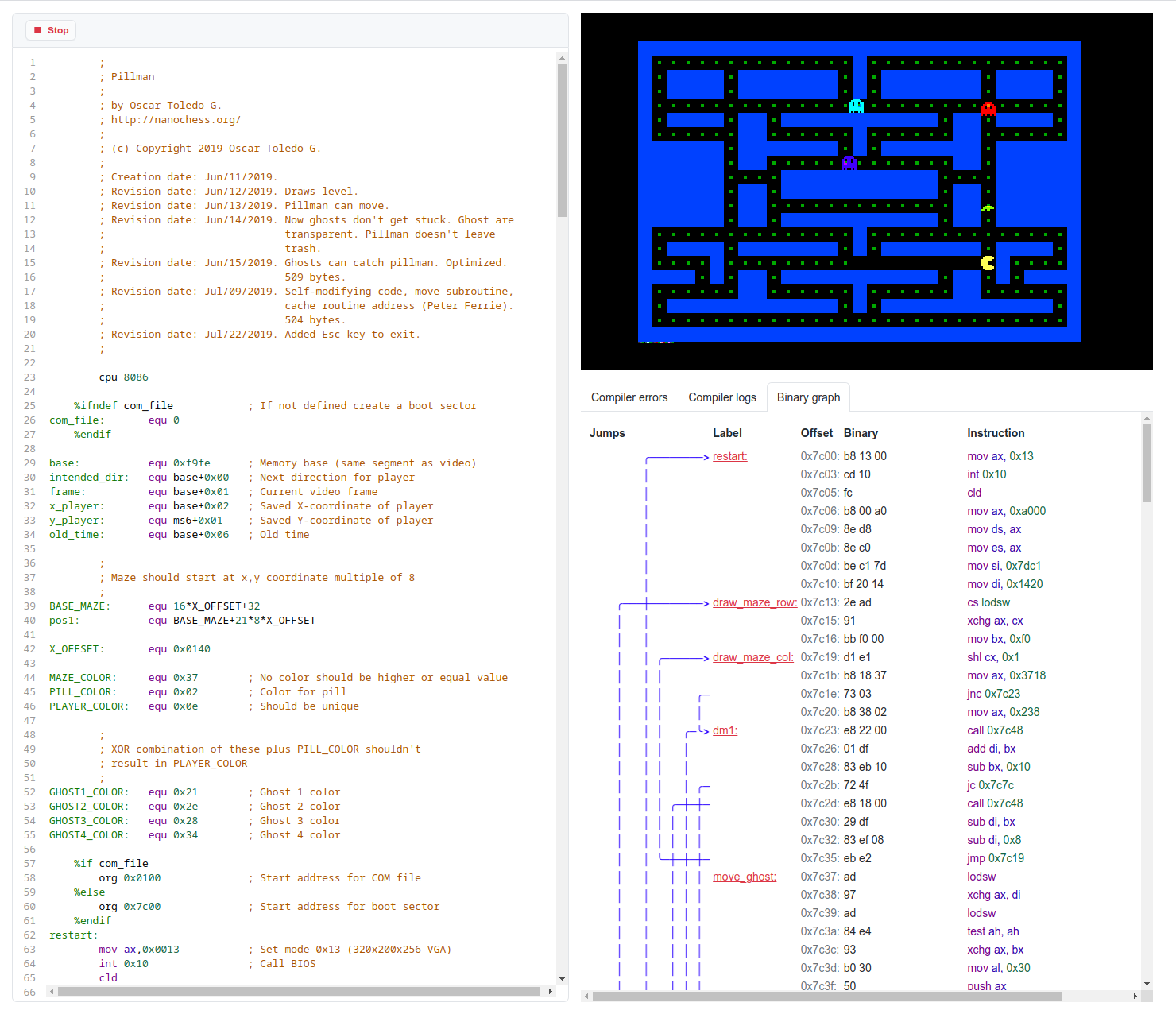
Task: Click the 'mov ax, 0x13' instruction
Action: coord(1000,456)
